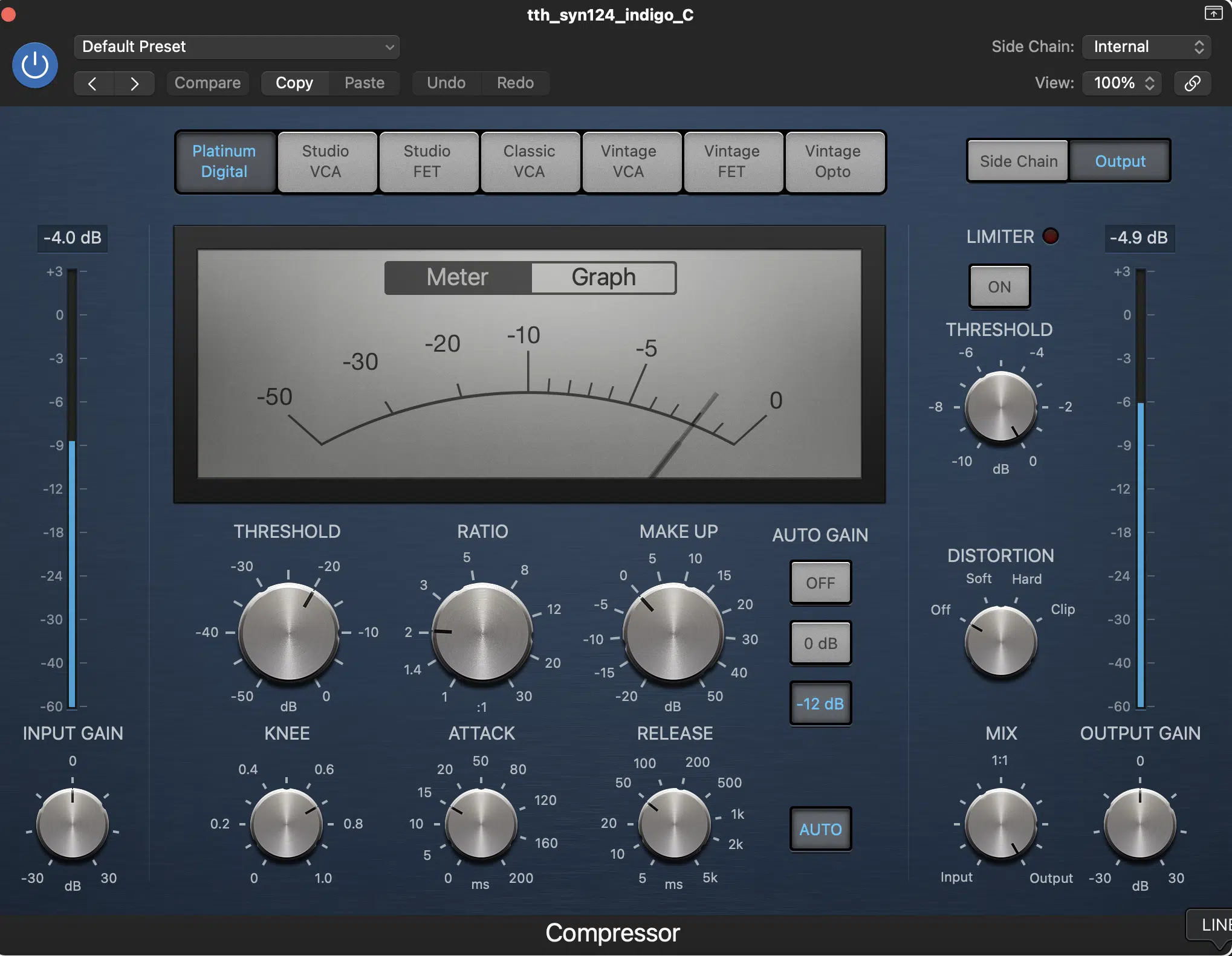Click the Paste button

pos(365,83)
